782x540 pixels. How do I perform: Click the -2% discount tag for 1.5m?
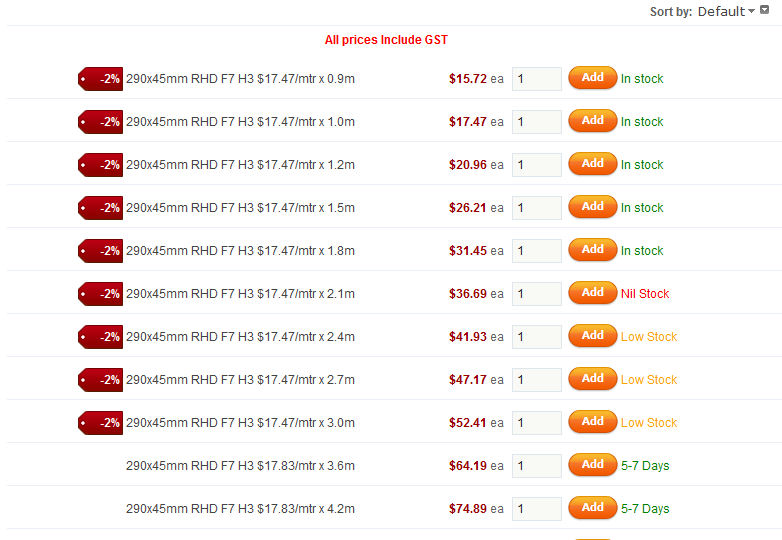click(100, 208)
